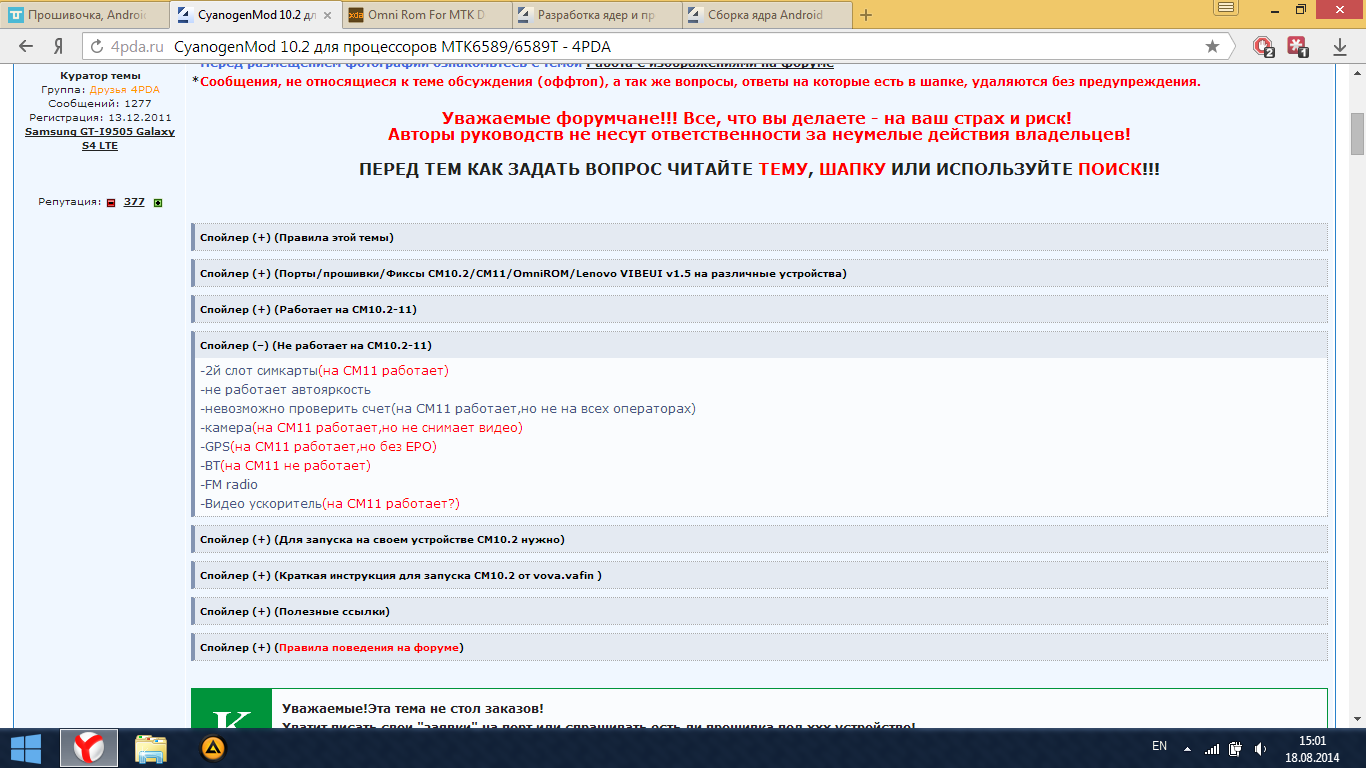
Task: Click the 'Куратор темы' label
Action: click(x=100, y=75)
